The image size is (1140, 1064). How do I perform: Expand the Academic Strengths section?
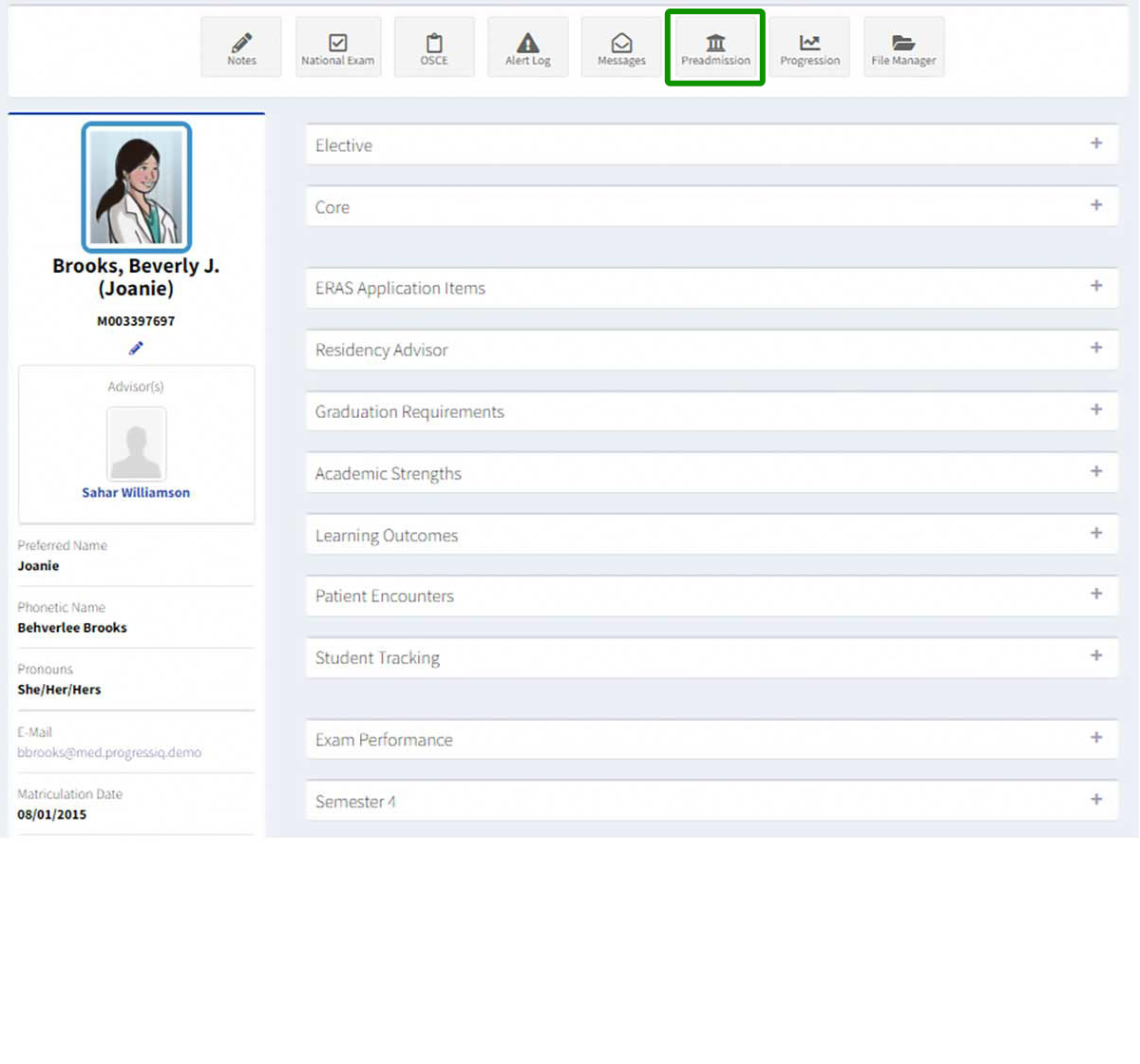(x=1096, y=472)
